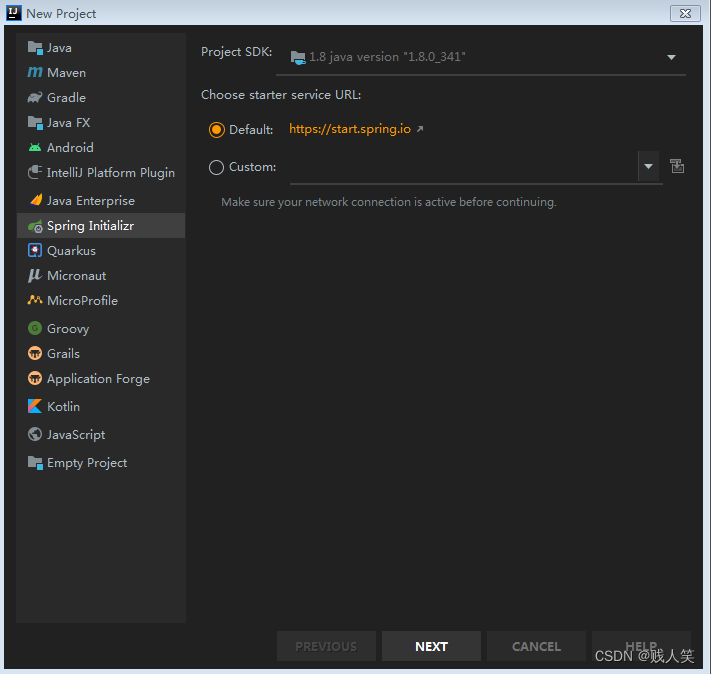The height and width of the screenshot is (674, 711).
Task: Click the Gradle elephant icon
Action: coord(35,98)
